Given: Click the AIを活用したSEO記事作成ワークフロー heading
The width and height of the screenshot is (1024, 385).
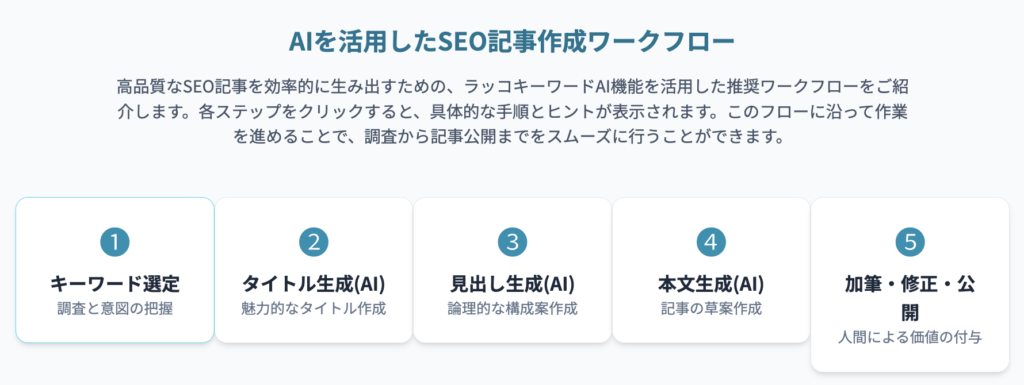Looking at the screenshot, I should click(512, 42).
